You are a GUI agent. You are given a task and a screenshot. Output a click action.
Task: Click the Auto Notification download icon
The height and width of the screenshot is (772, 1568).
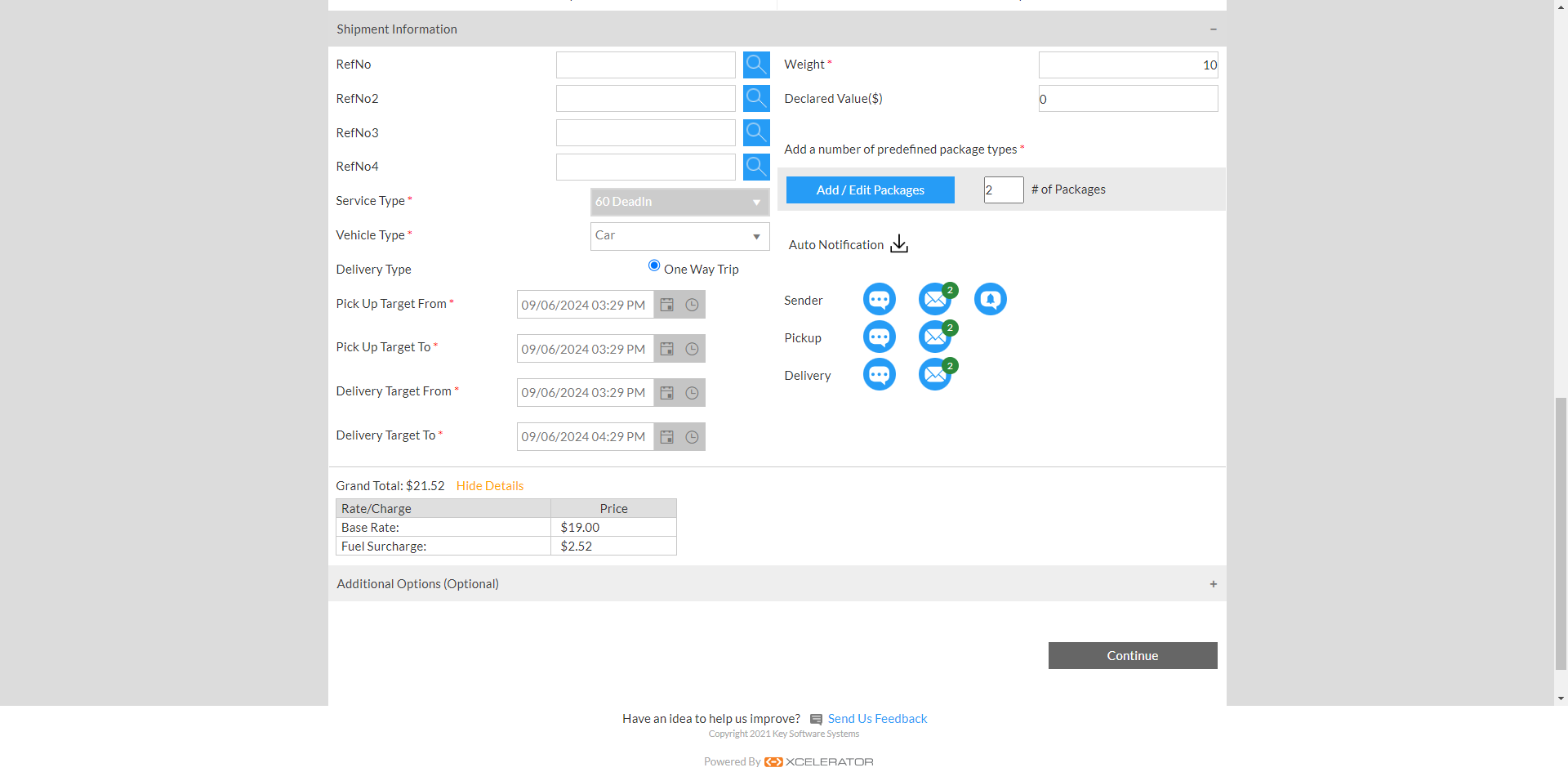coord(899,244)
